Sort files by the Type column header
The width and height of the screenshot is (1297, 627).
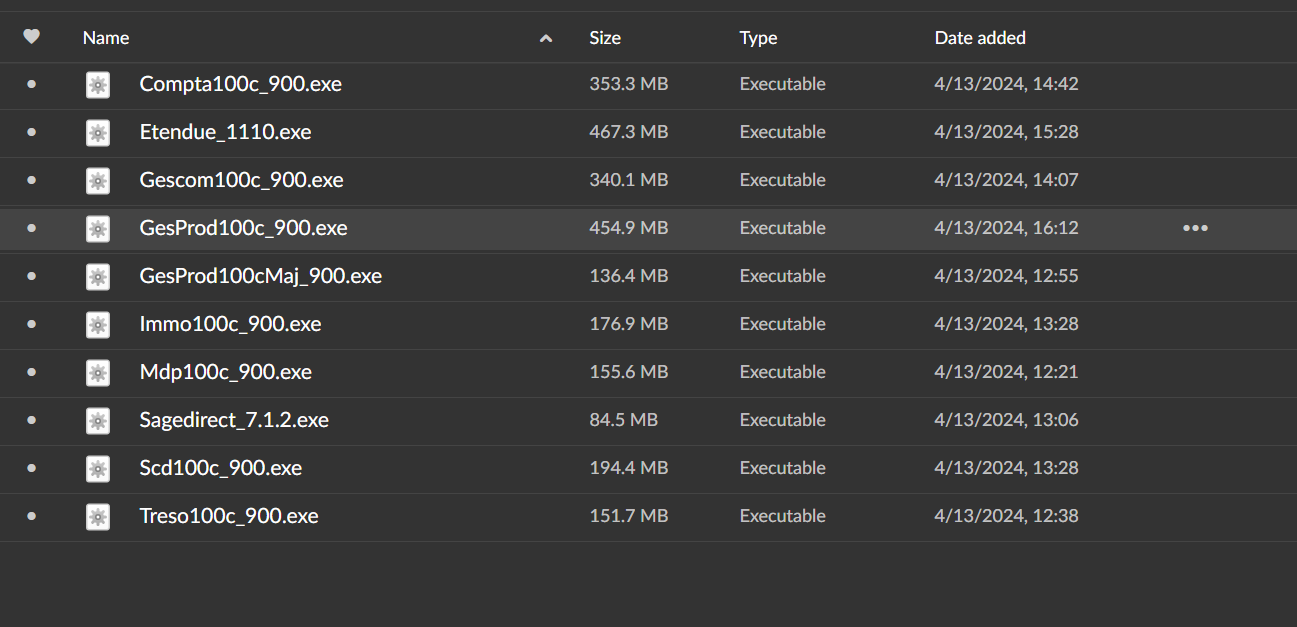758,38
